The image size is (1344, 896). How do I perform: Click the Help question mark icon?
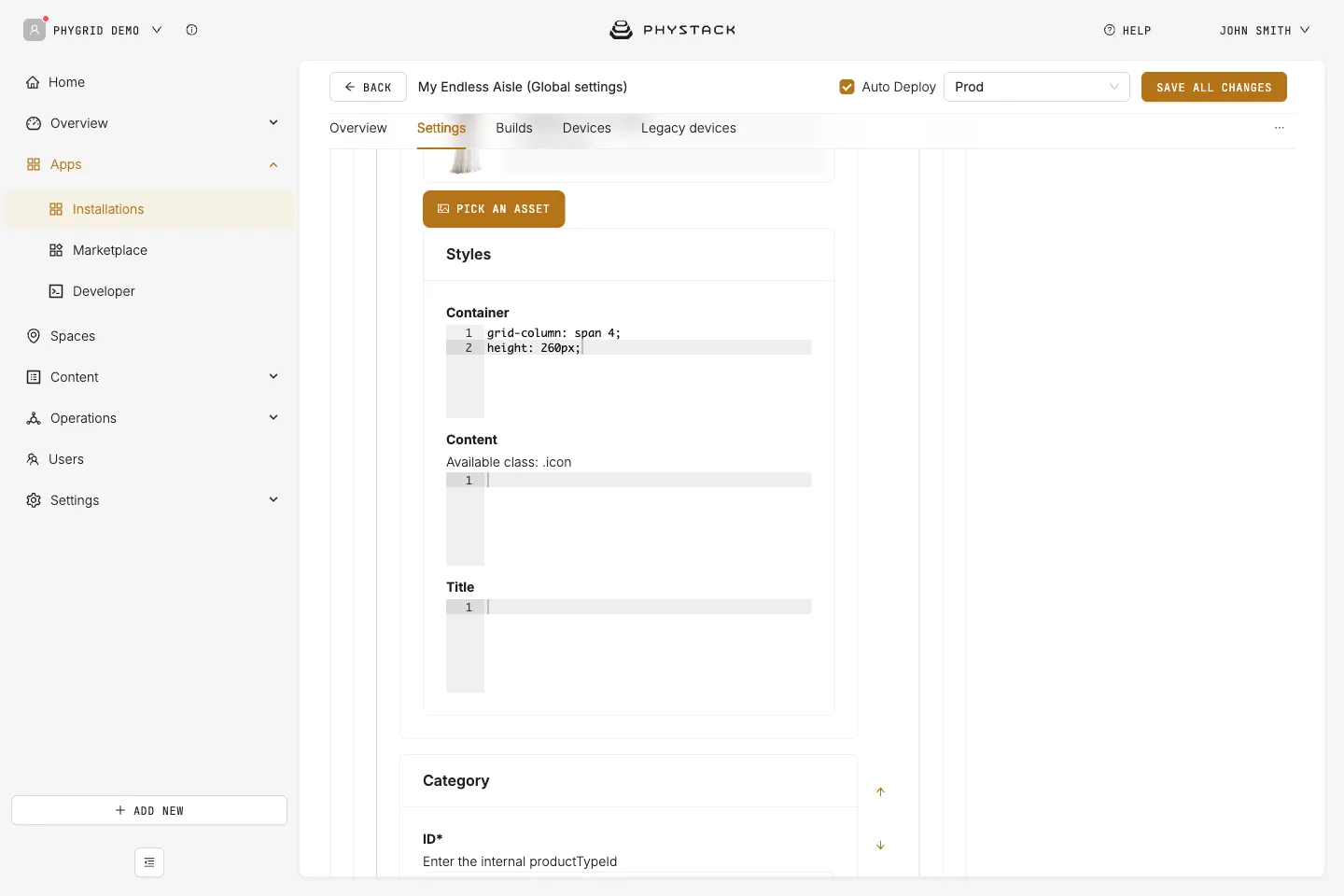[1110, 30]
